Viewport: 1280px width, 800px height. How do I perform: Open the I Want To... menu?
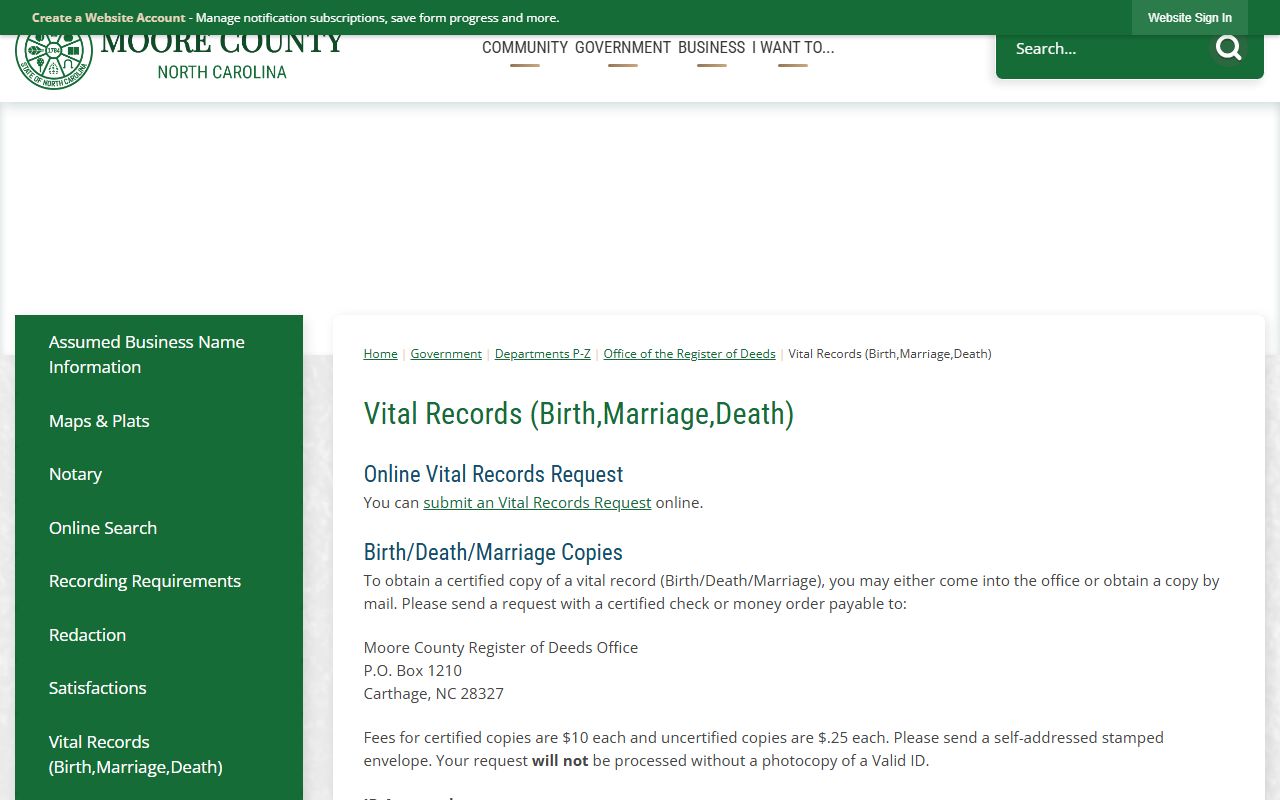click(793, 48)
